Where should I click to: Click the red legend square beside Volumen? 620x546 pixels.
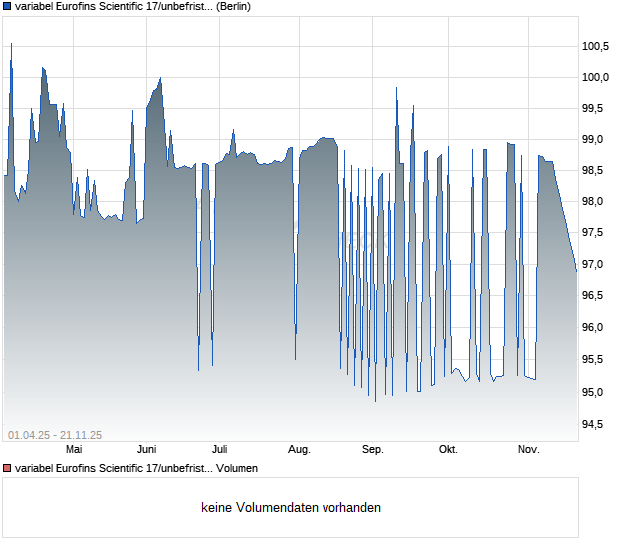(x=7, y=468)
